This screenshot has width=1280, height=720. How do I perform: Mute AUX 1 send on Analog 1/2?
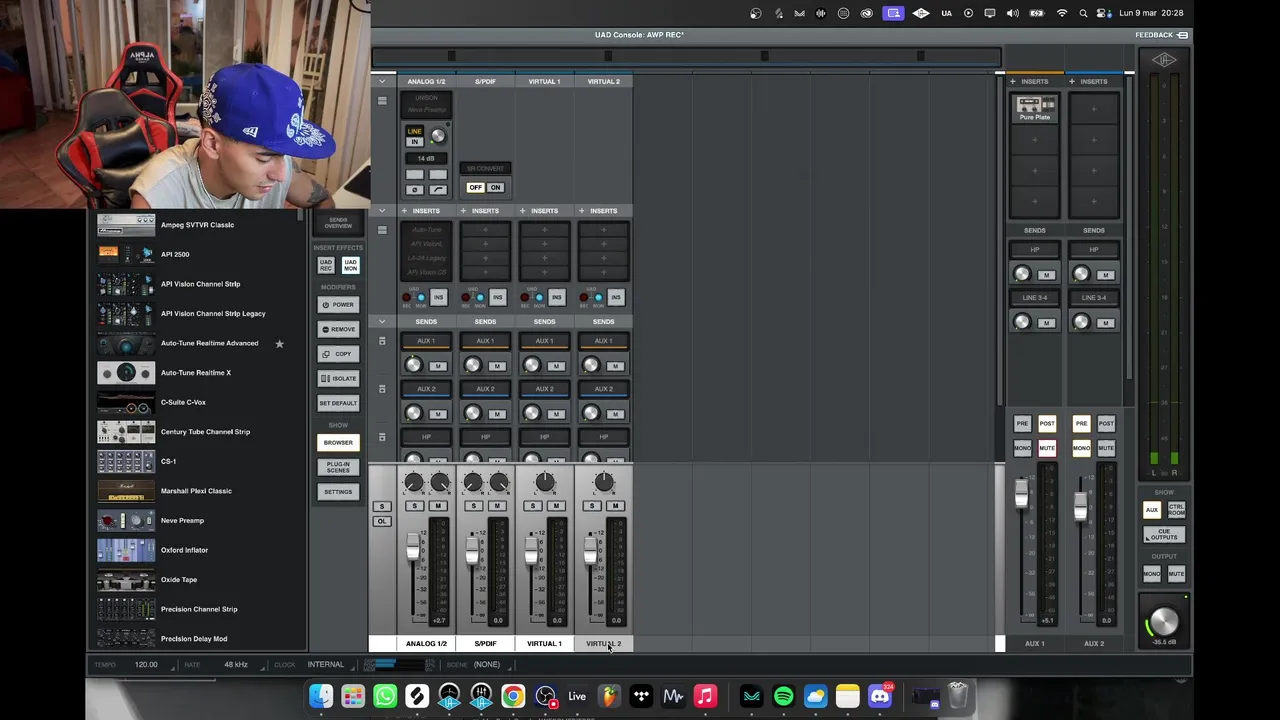pyautogui.click(x=437, y=366)
